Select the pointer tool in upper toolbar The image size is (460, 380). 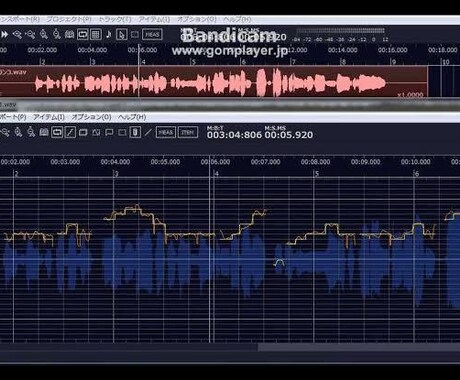point(122,34)
